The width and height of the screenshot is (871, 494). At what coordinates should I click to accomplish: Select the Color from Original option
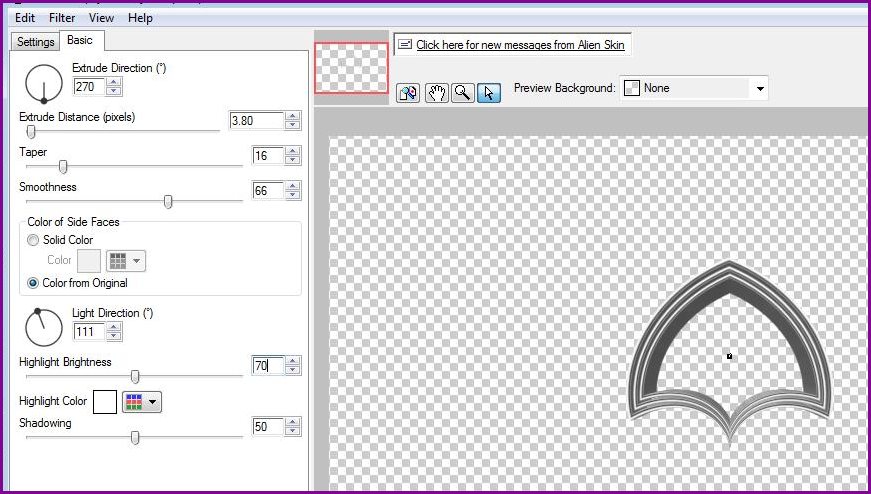click(x=34, y=283)
